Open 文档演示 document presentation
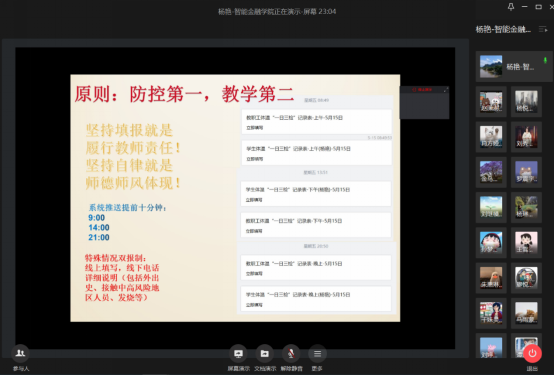 tap(265, 354)
